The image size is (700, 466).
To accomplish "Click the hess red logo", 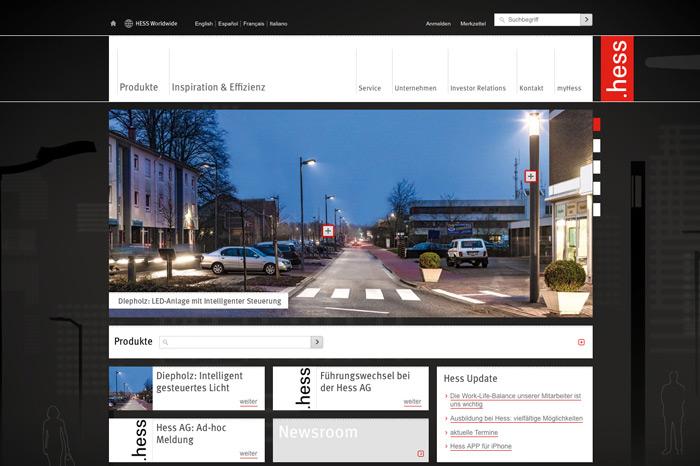I will (x=617, y=69).
